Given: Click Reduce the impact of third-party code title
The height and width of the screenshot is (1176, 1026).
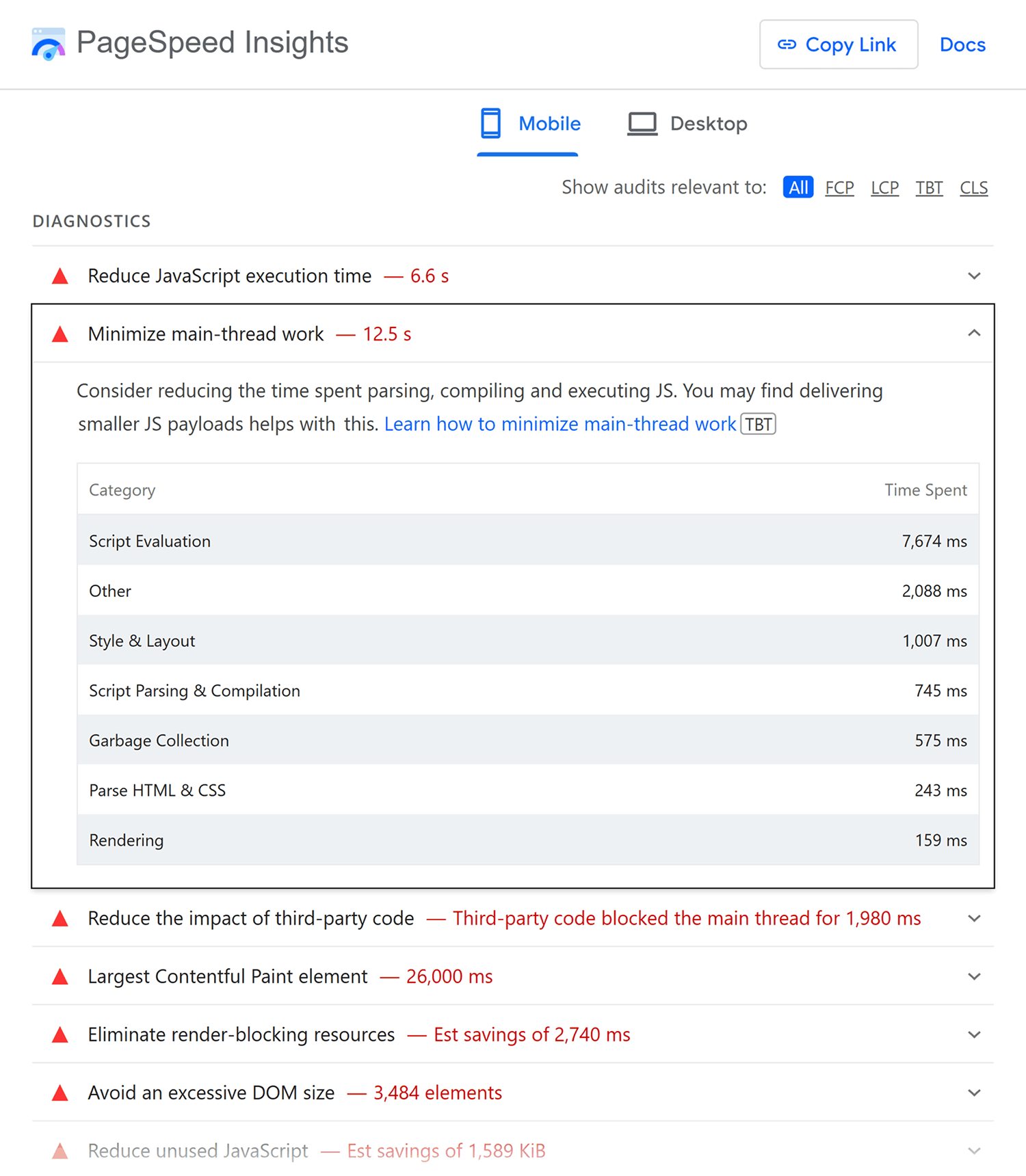Looking at the screenshot, I should tap(251, 918).
